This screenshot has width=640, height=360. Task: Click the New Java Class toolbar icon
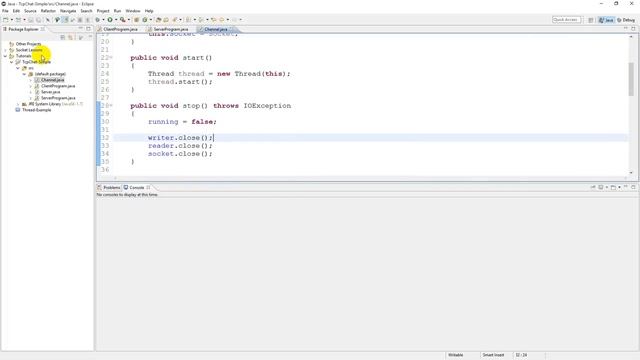[x=144, y=20]
